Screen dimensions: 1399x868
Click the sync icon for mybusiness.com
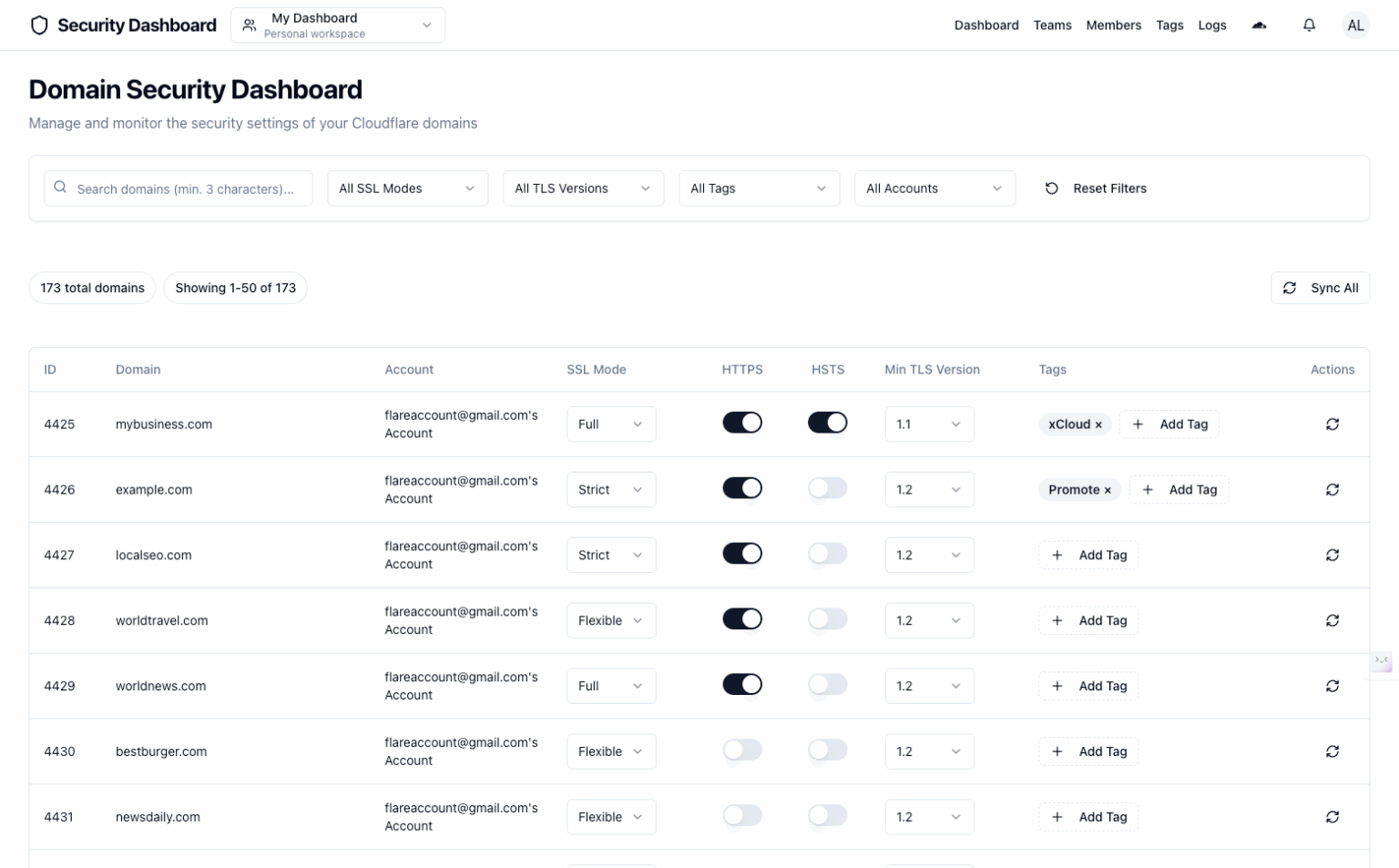tap(1332, 424)
